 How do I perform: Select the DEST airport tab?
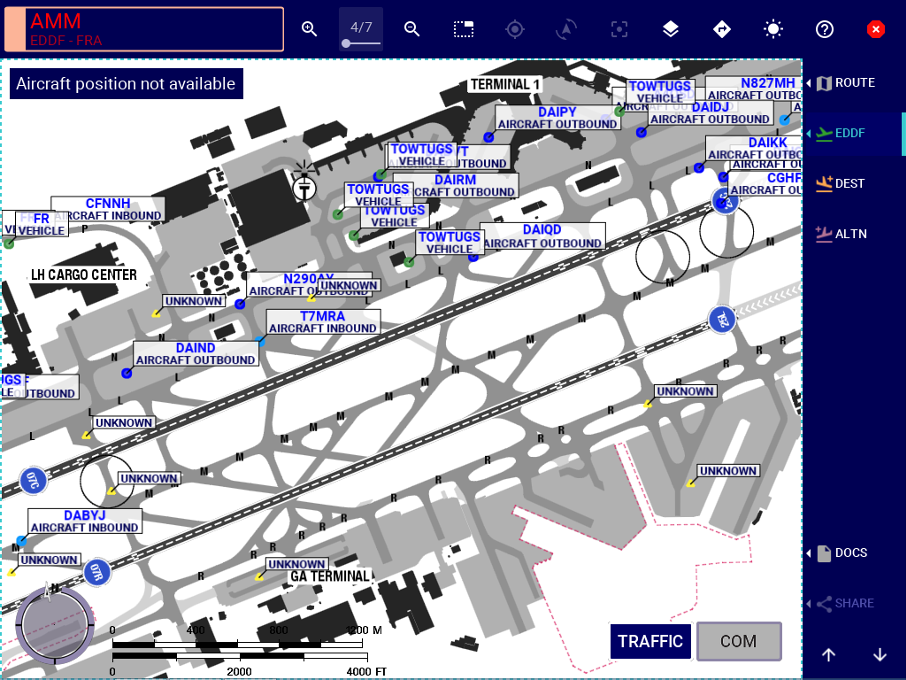(x=850, y=184)
